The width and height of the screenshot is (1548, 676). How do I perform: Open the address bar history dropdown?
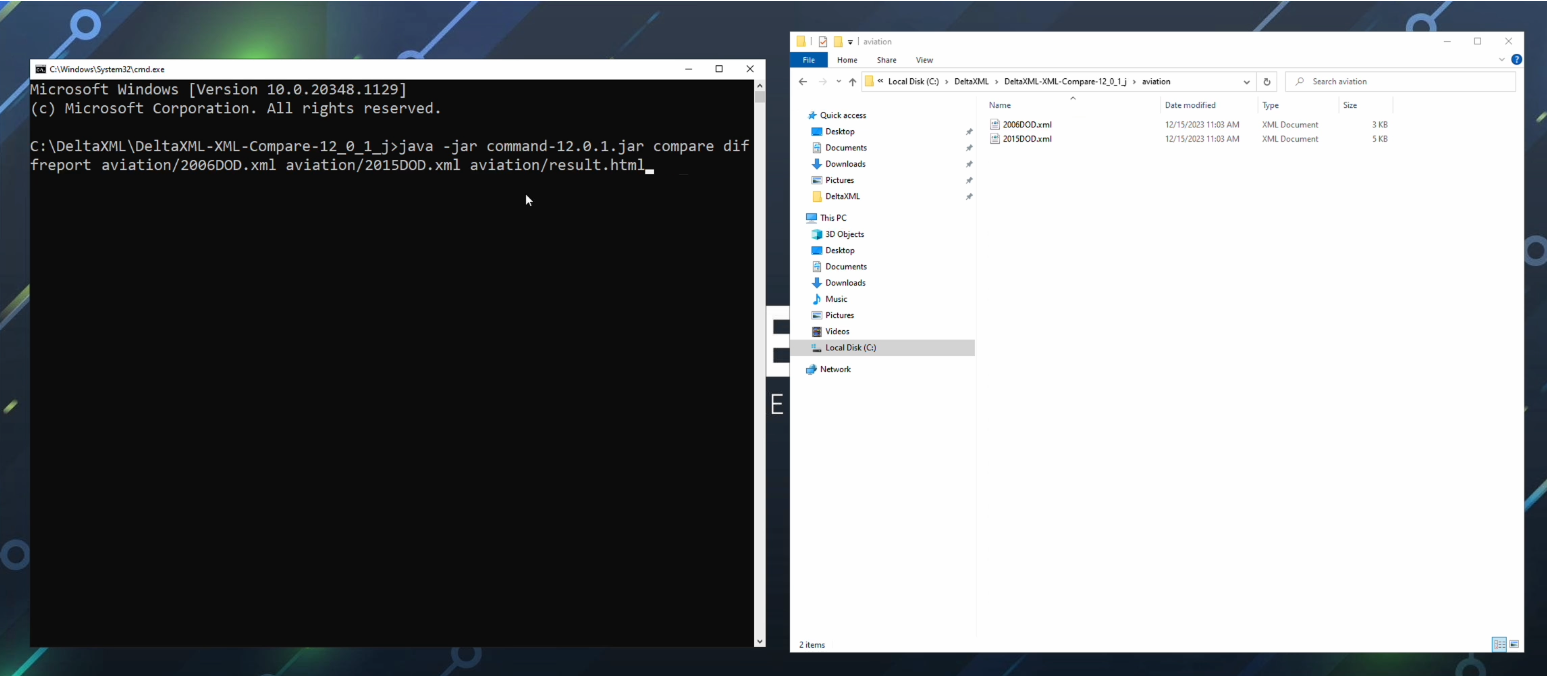tap(1247, 82)
